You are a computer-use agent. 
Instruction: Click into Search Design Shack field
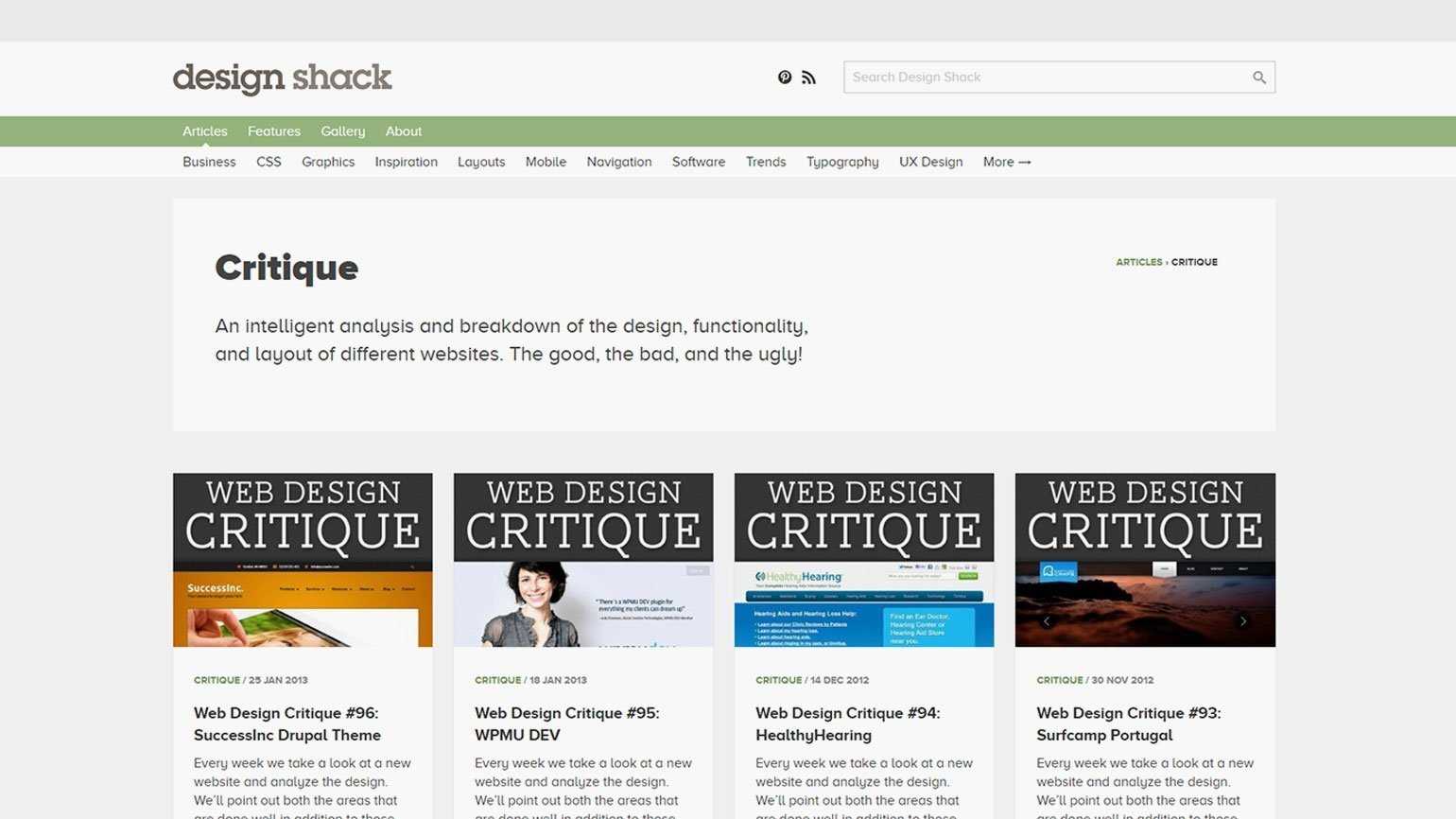pyautogui.click(x=1045, y=78)
